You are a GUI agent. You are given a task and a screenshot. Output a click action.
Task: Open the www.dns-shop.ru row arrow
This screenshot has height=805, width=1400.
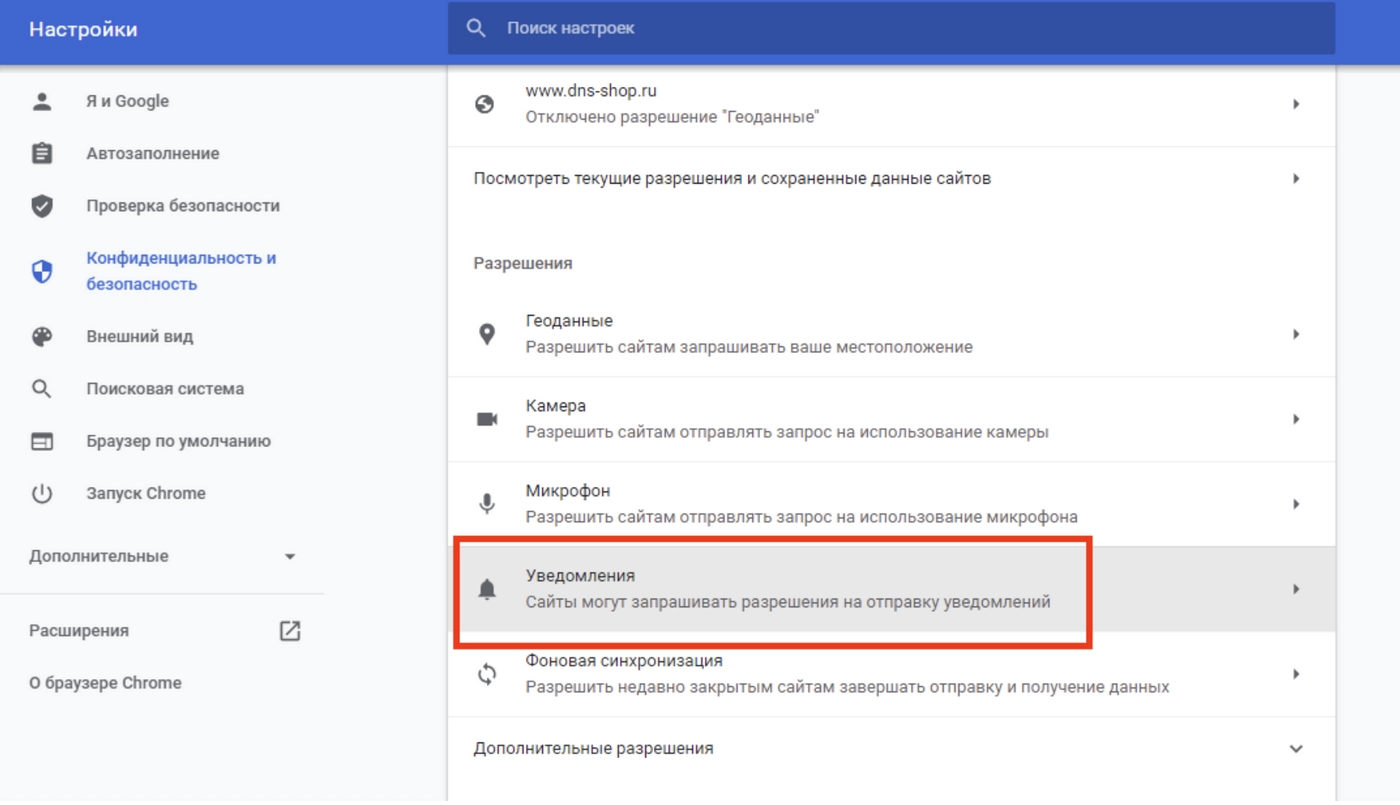click(1296, 104)
